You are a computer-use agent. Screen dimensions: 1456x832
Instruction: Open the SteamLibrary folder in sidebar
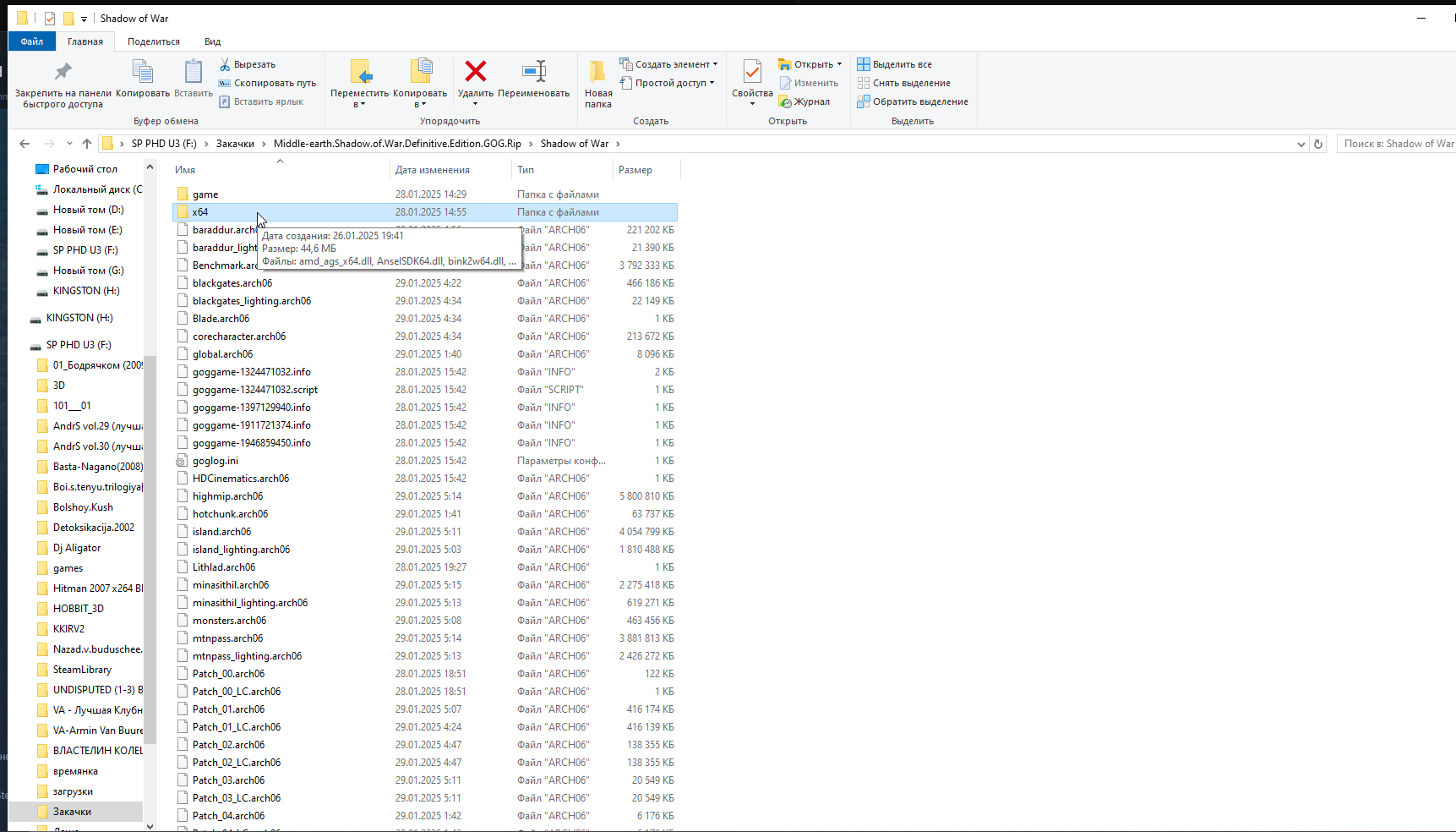(x=82, y=670)
